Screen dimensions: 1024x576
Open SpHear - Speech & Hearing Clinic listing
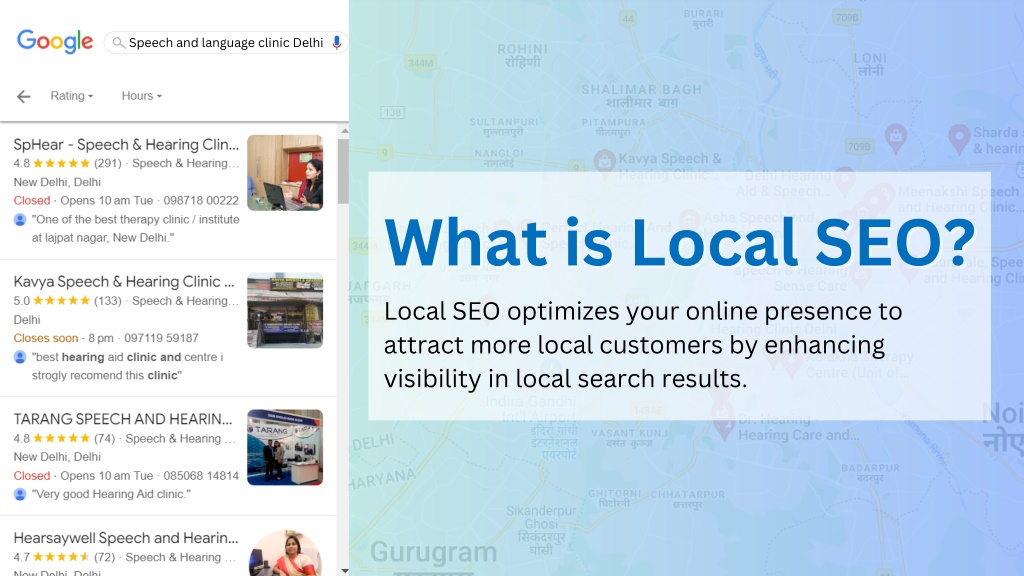click(126, 144)
